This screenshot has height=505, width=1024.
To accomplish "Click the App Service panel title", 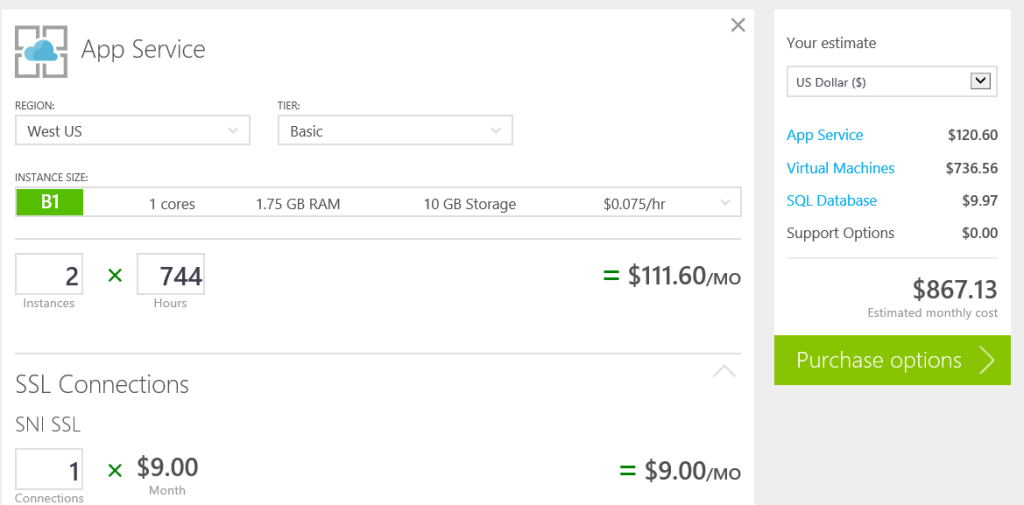I will pos(143,50).
